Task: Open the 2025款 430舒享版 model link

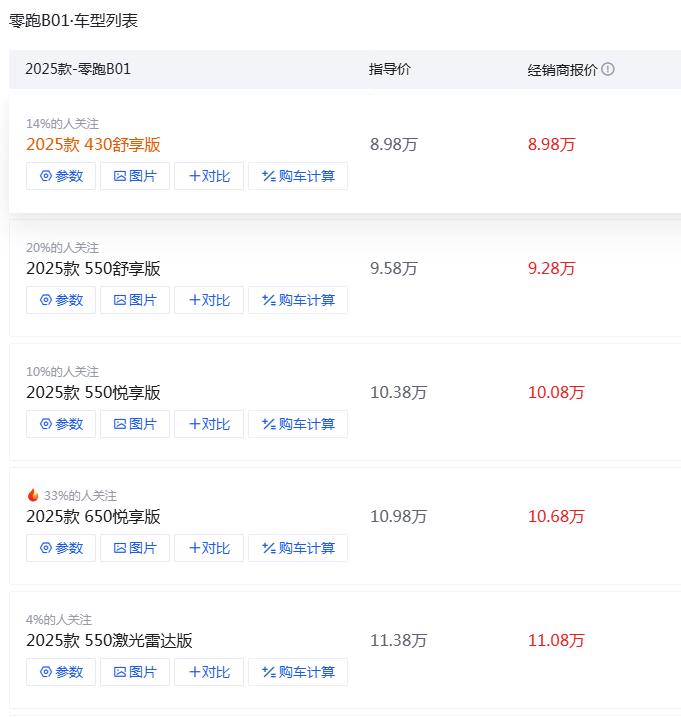Action: click(x=93, y=145)
